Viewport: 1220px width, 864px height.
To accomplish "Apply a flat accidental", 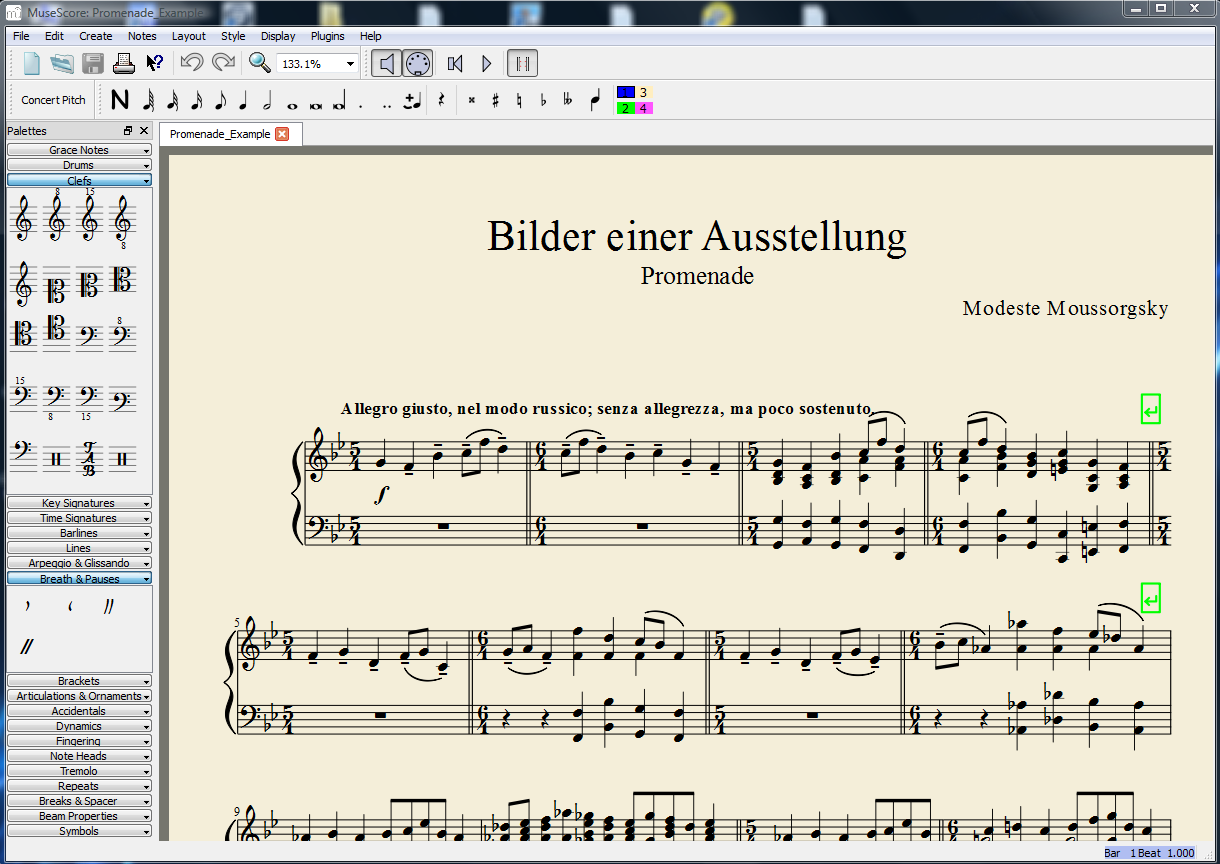I will 543,100.
